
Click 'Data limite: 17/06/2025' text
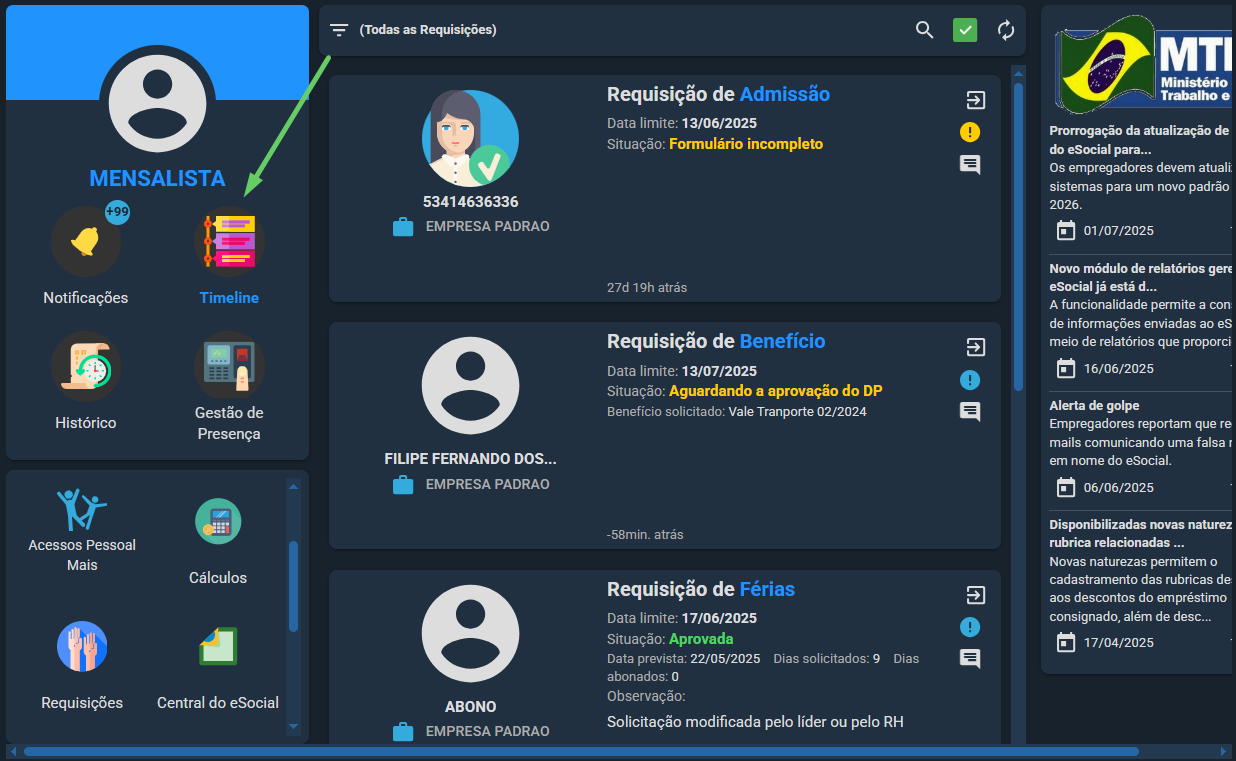tap(682, 618)
